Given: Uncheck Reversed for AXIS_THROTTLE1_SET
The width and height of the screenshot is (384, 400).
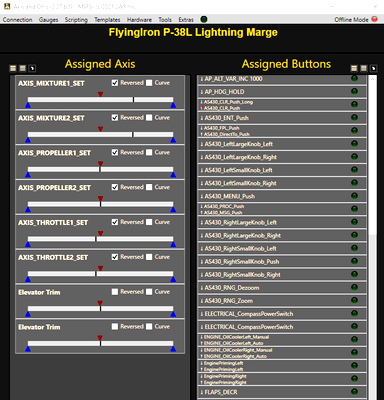Looking at the screenshot, I should coord(115,222).
